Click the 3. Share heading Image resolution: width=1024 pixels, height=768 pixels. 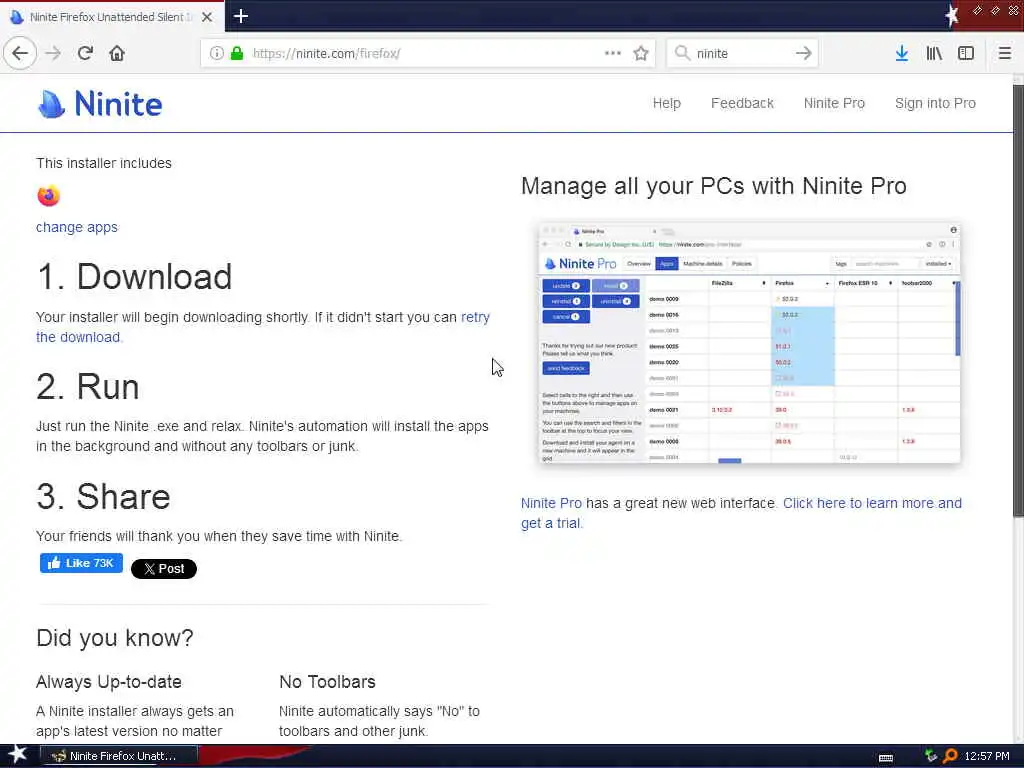(x=104, y=496)
